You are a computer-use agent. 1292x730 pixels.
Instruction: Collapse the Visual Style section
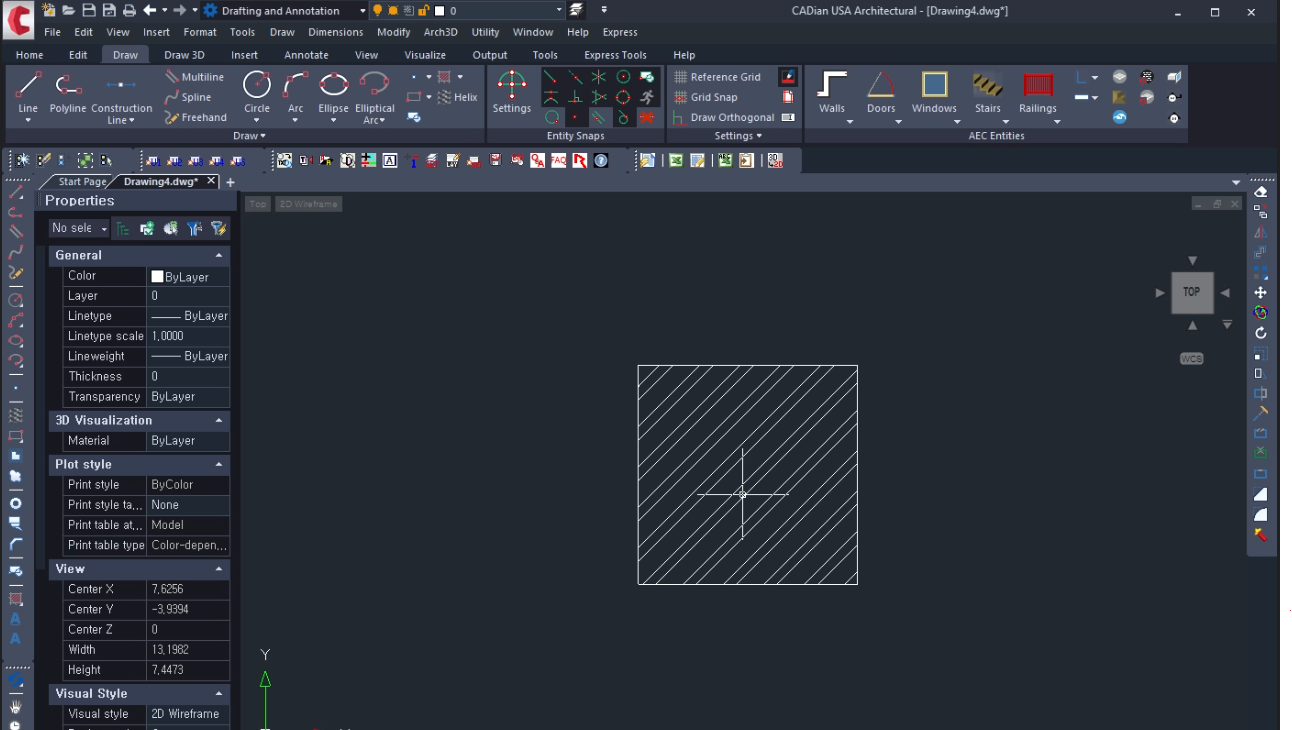tap(219, 694)
